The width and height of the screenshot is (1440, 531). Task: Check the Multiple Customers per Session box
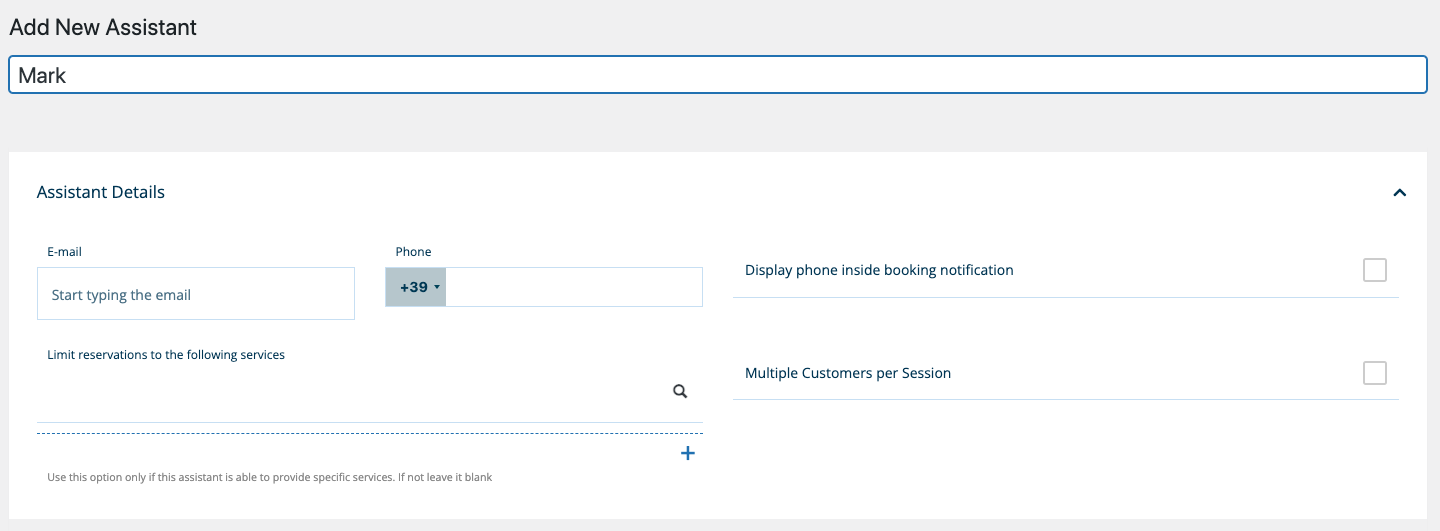click(1375, 373)
